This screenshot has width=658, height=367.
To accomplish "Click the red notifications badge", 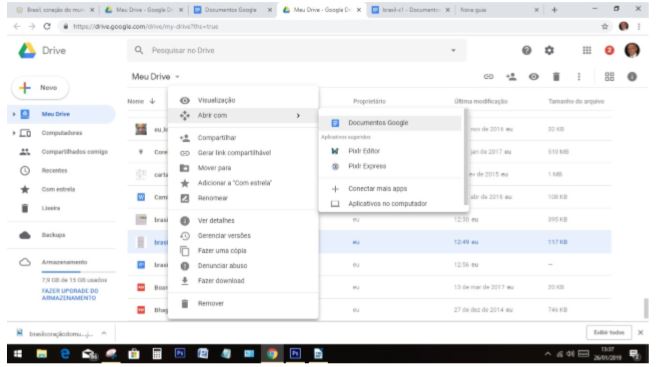I will click(x=609, y=50).
